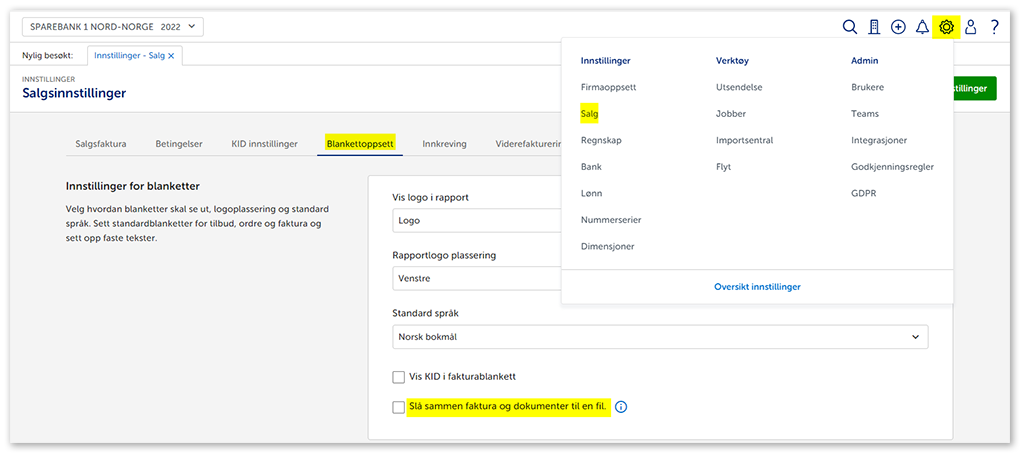This screenshot has width=1020, height=453.
Task: Expand the Standard språk dropdown
Action: (660, 337)
